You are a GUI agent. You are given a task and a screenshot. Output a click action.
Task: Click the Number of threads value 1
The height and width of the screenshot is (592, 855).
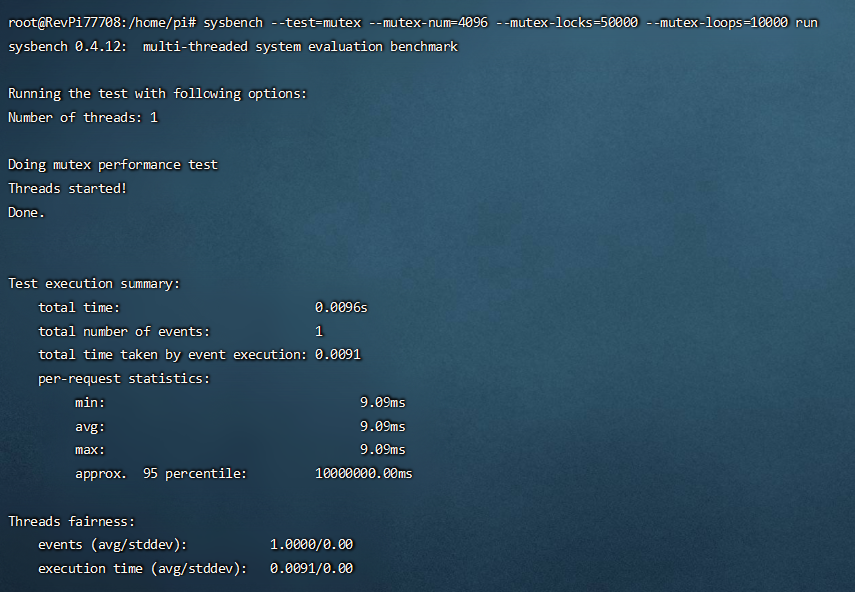tap(154, 117)
